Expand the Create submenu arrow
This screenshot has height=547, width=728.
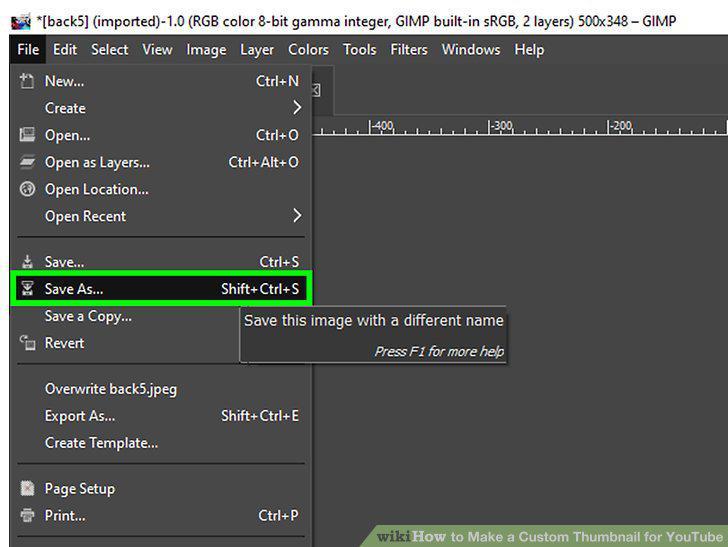(x=297, y=108)
